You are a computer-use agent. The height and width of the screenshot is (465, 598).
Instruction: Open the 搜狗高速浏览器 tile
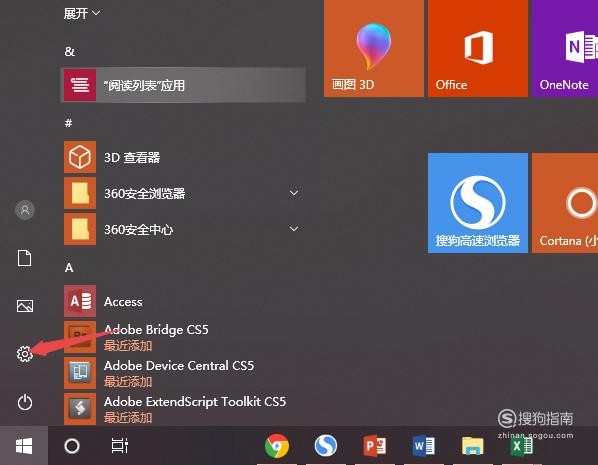(478, 203)
